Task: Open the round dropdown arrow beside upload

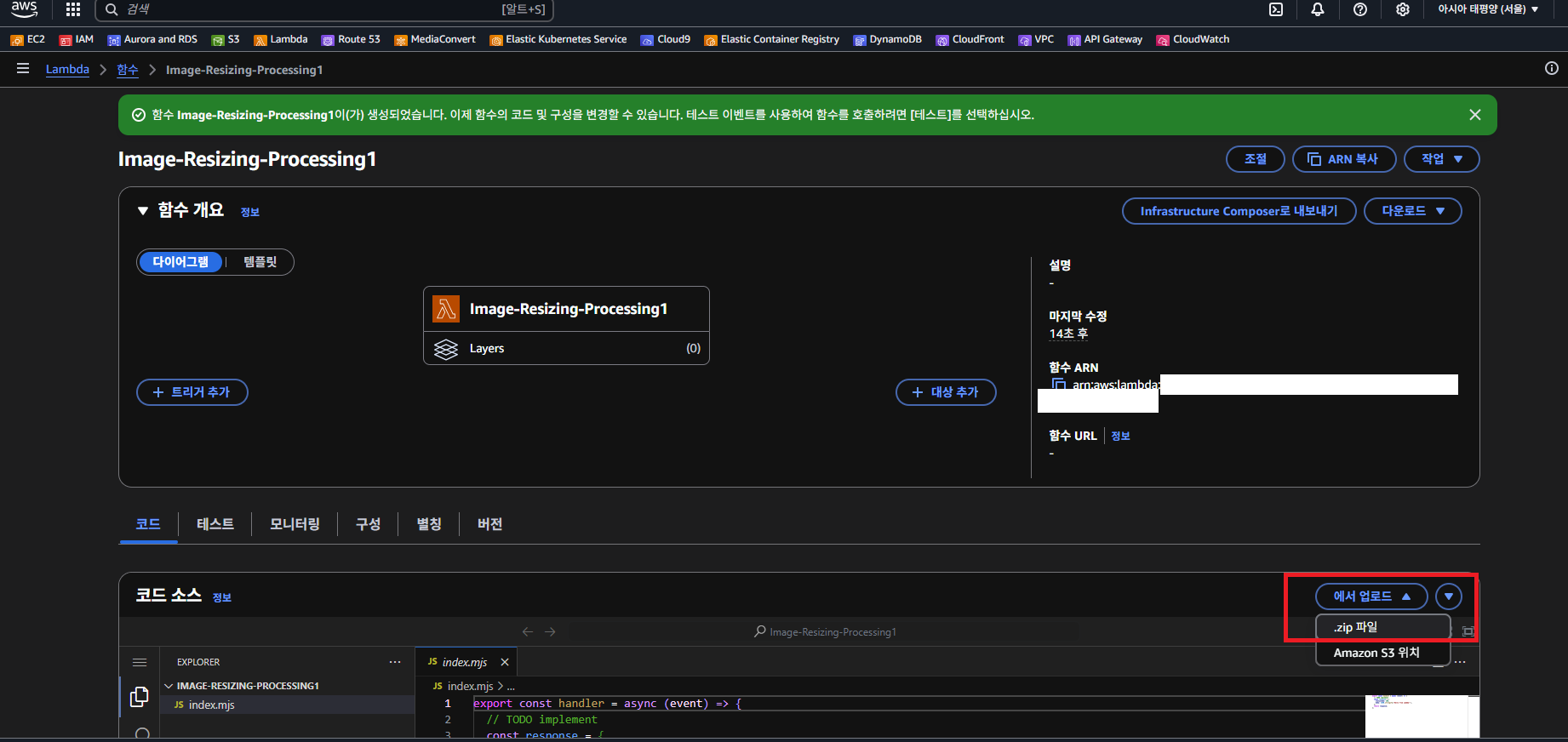Action: 1448,596
